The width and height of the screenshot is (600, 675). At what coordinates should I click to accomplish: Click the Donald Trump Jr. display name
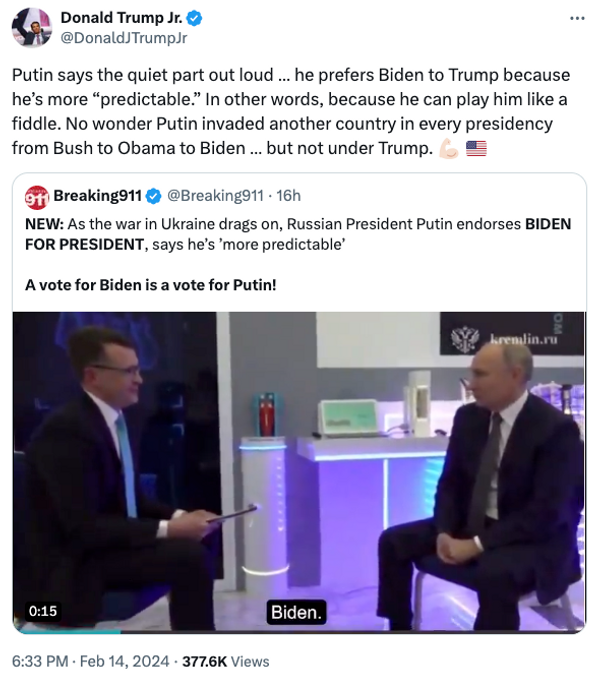click(121, 18)
